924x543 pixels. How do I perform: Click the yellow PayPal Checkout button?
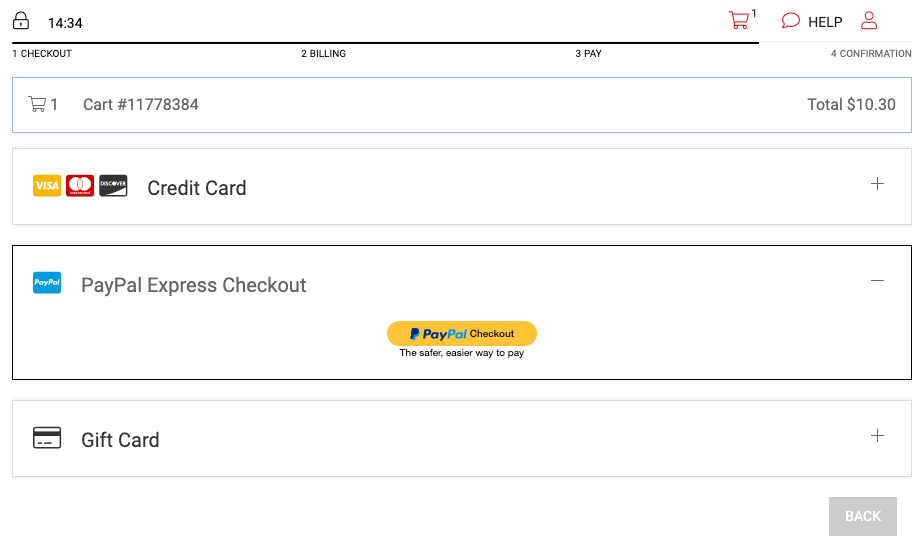(461, 334)
